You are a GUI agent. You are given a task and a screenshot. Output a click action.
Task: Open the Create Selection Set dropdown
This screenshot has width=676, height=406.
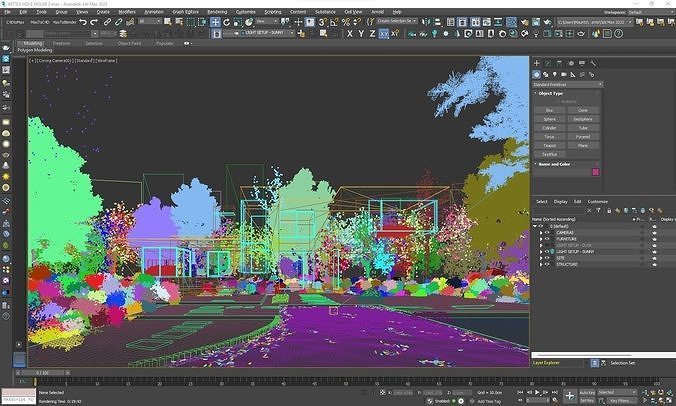pyautogui.click(x=397, y=21)
